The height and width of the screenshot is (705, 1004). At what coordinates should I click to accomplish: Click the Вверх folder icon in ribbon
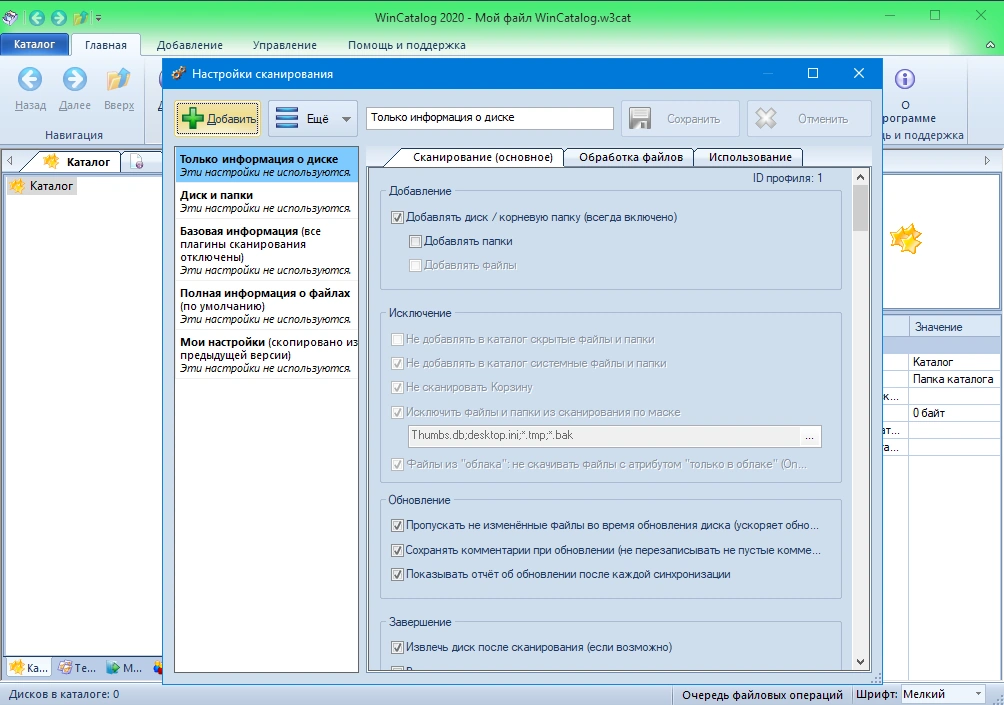tap(118, 79)
